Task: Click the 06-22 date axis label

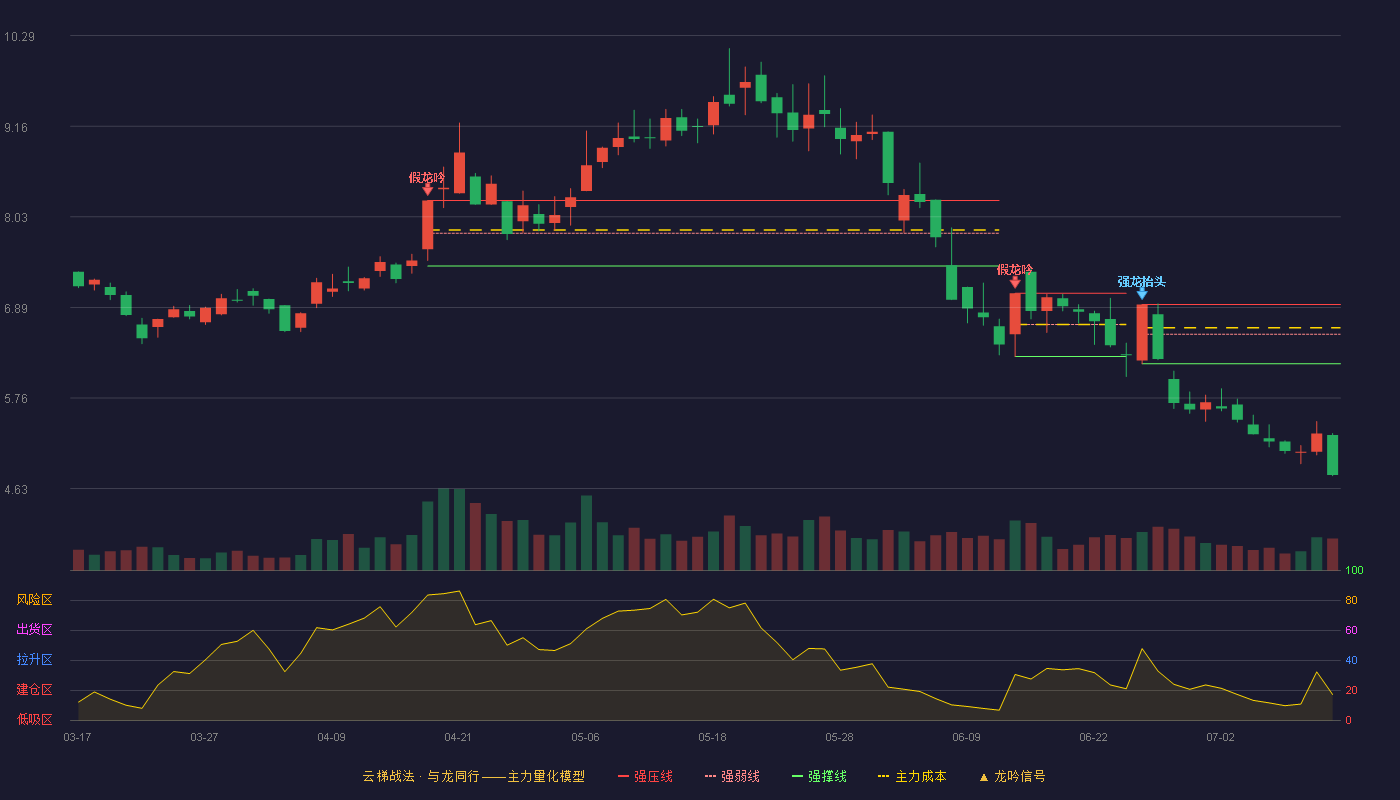Action: (x=1093, y=737)
